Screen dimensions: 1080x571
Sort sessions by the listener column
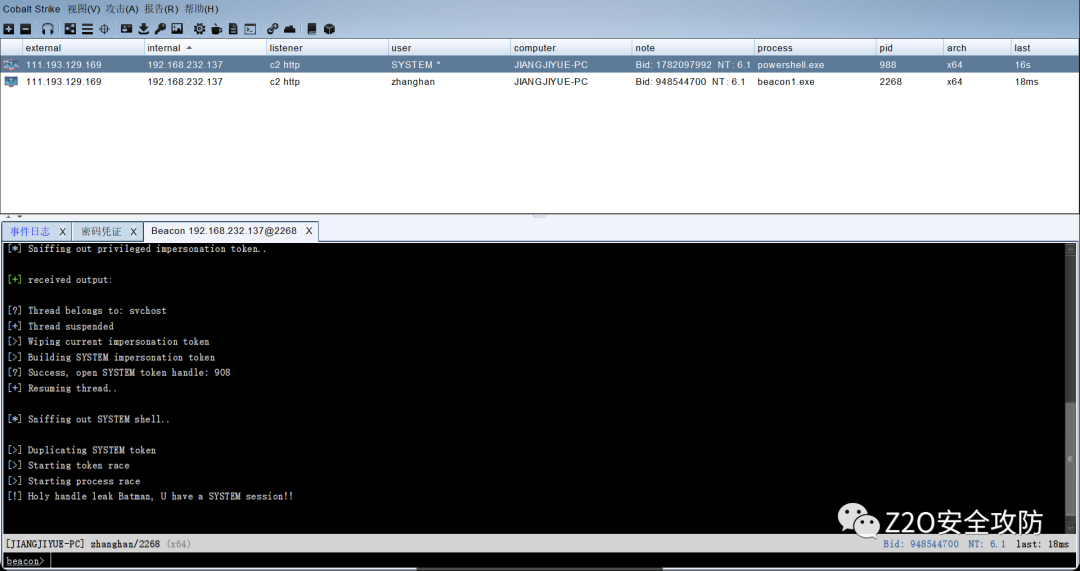[x=326, y=48]
